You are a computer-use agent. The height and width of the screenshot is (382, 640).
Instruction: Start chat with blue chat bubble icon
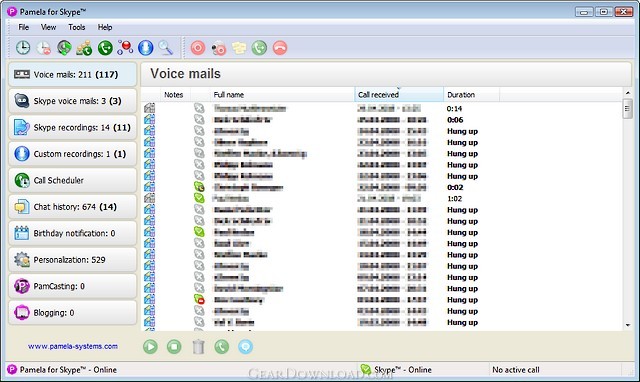click(x=245, y=347)
